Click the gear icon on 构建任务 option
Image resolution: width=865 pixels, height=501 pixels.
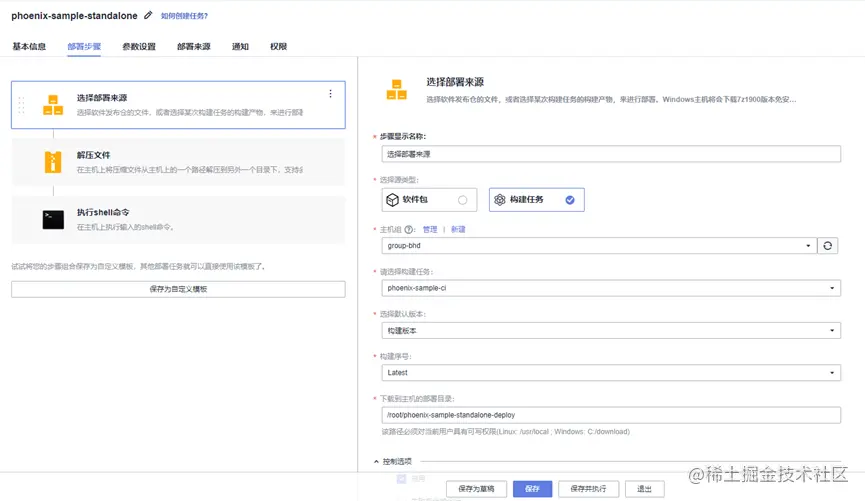coord(499,200)
